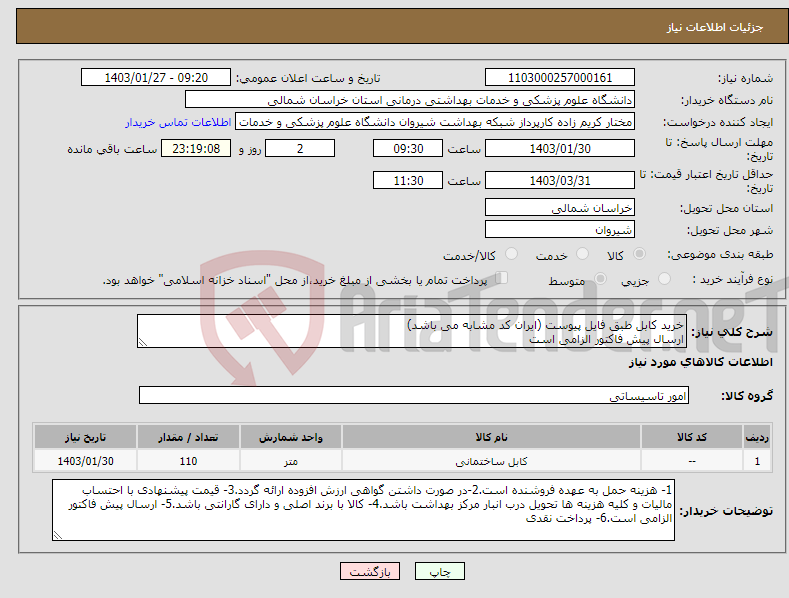Select the کالا/خدمت radio button

coord(511,254)
